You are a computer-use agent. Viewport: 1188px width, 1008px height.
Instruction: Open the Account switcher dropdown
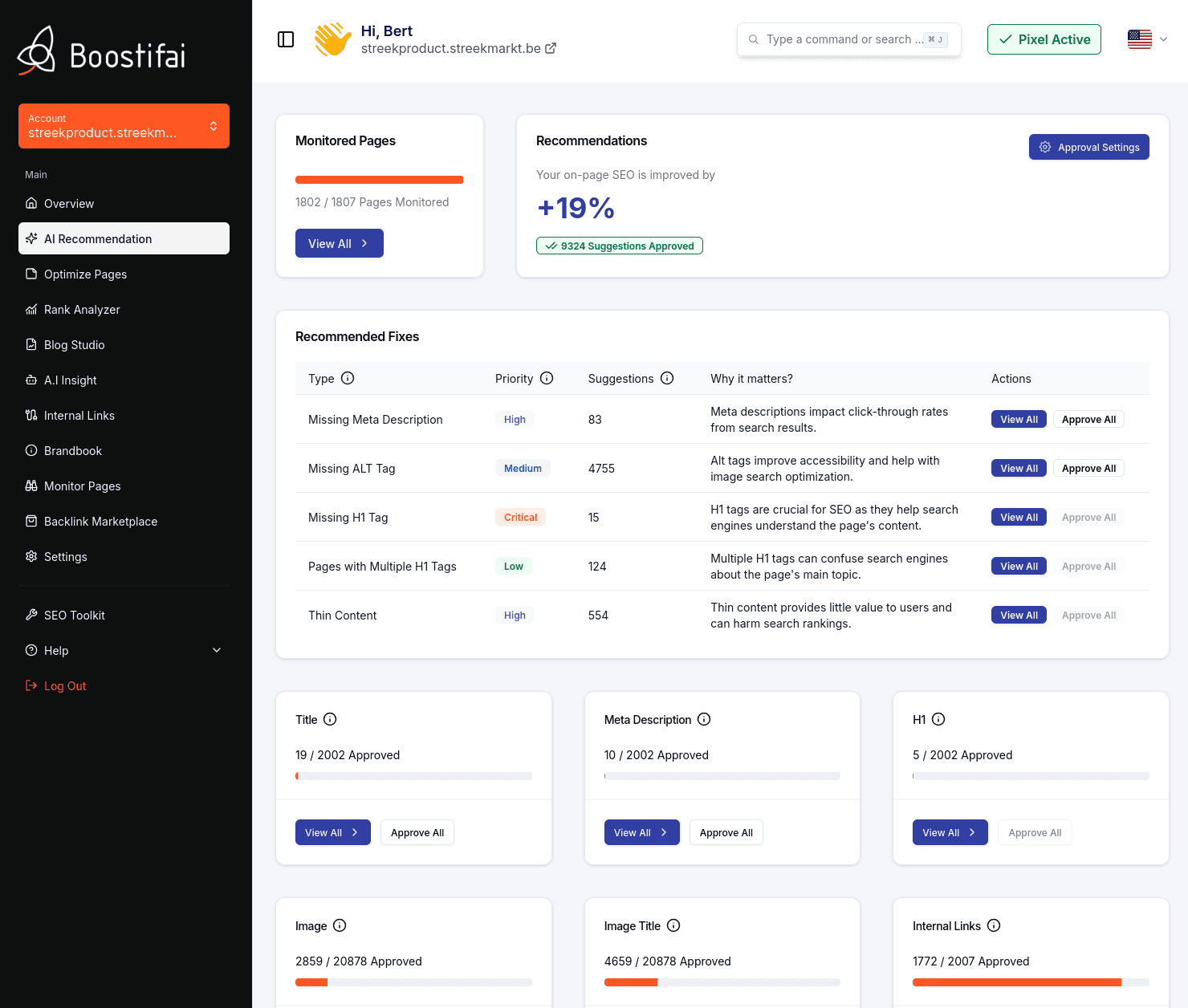pyautogui.click(x=124, y=126)
